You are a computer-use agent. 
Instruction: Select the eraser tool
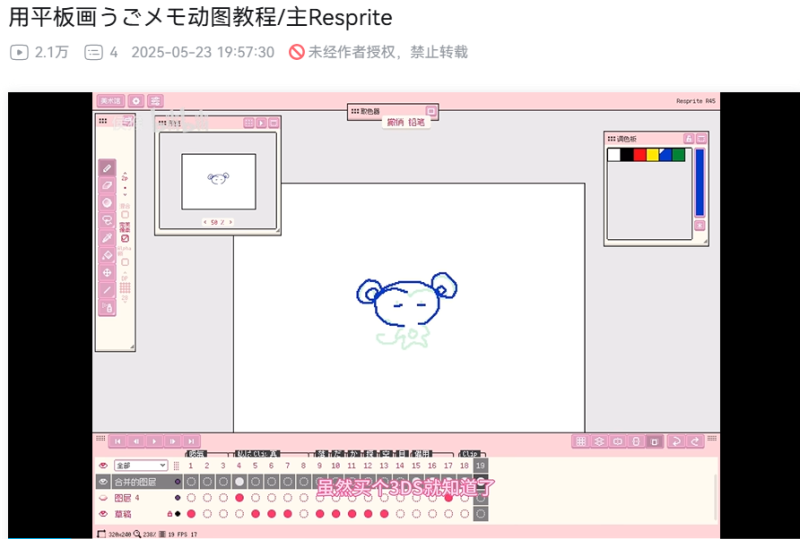[x=107, y=185]
